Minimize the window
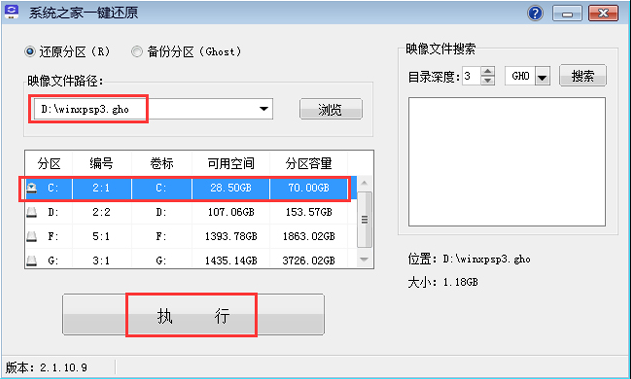The width and height of the screenshot is (631, 379). click(567, 13)
